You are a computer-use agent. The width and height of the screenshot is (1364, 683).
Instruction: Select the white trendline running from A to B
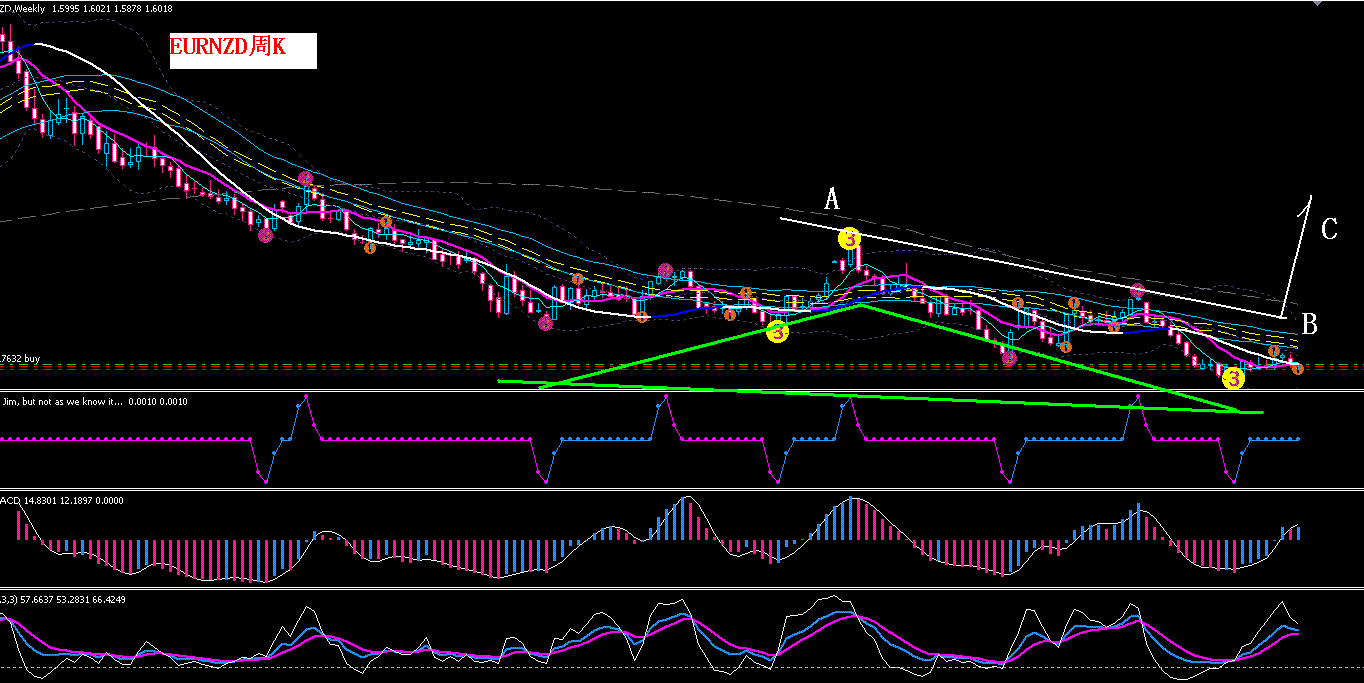pyautogui.click(x=1032, y=267)
